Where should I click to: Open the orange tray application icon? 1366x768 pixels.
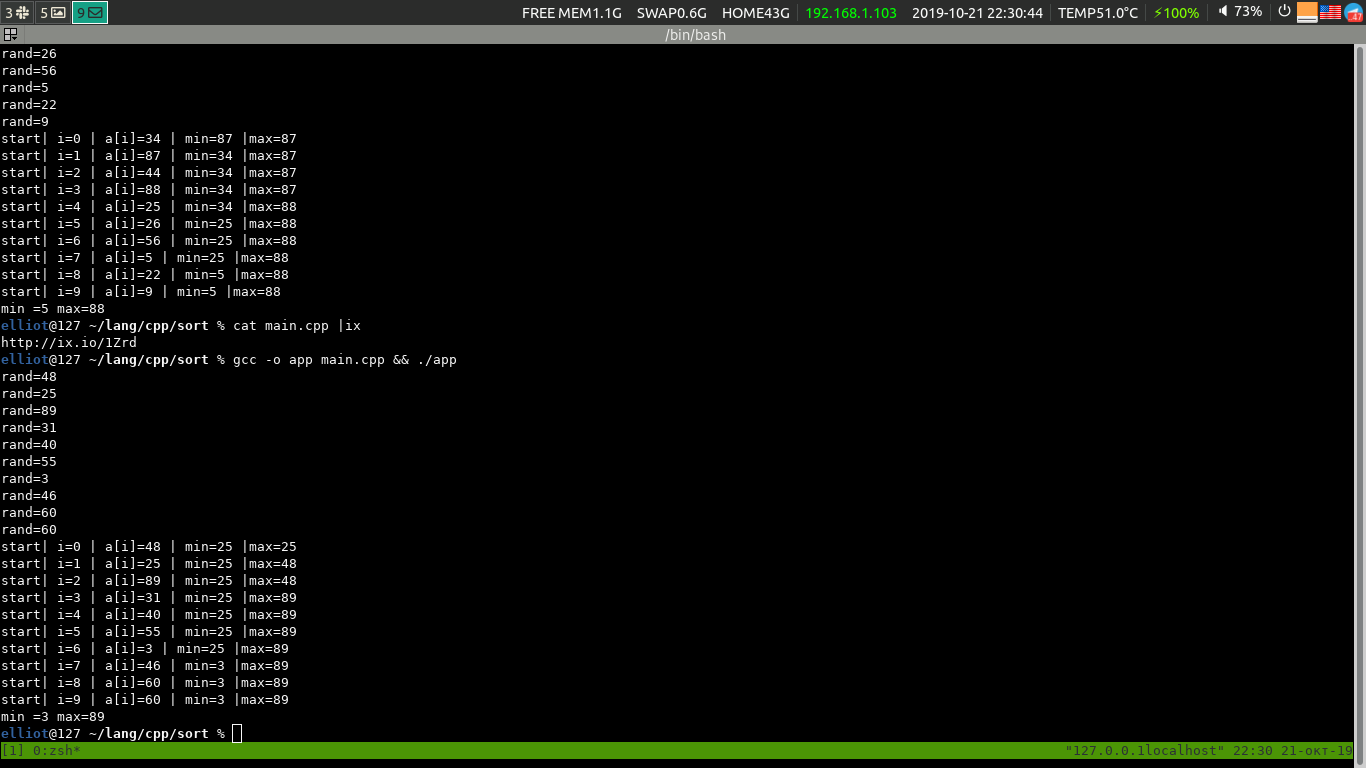click(1307, 12)
